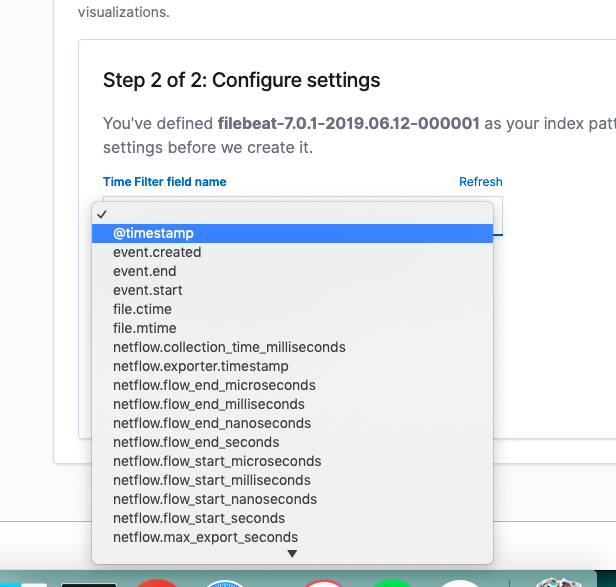Pick netflow.collection_time_milliseconds field
Image resolution: width=616 pixels, height=587 pixels.
tap(292, 347)
